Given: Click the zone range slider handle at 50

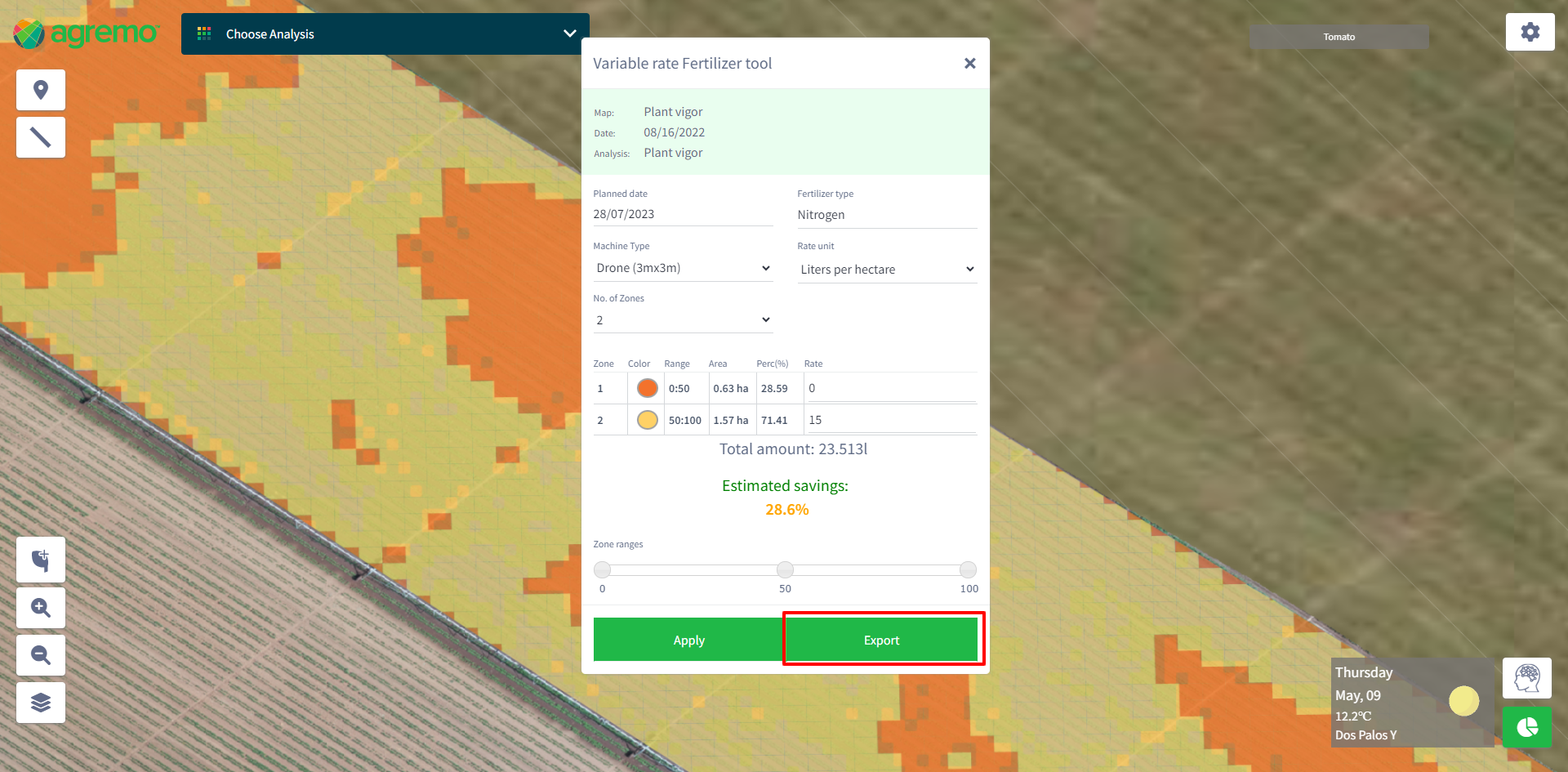Looking at the screenshot, I should coord(785,569).
